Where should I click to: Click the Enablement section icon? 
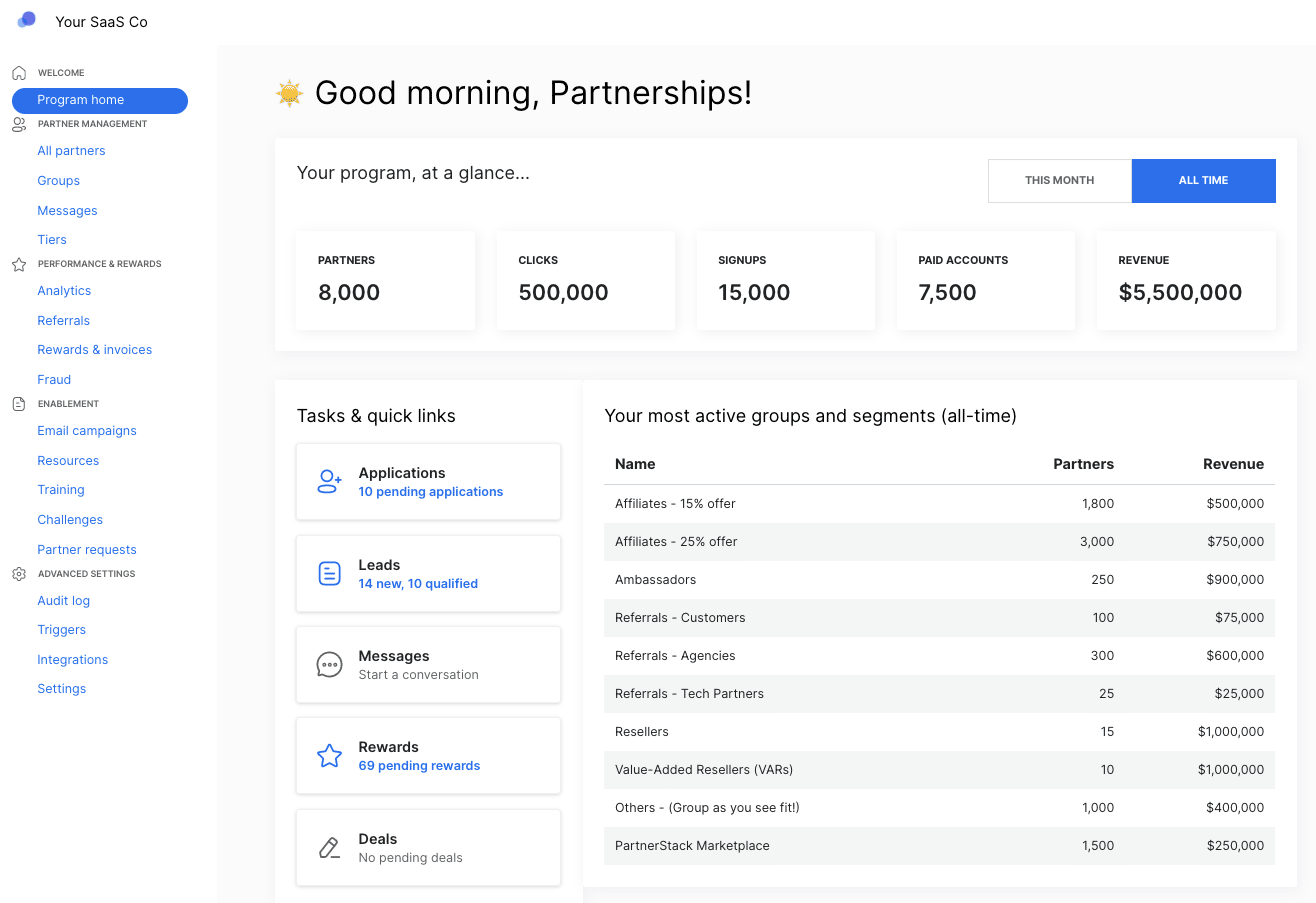point(18,403)
